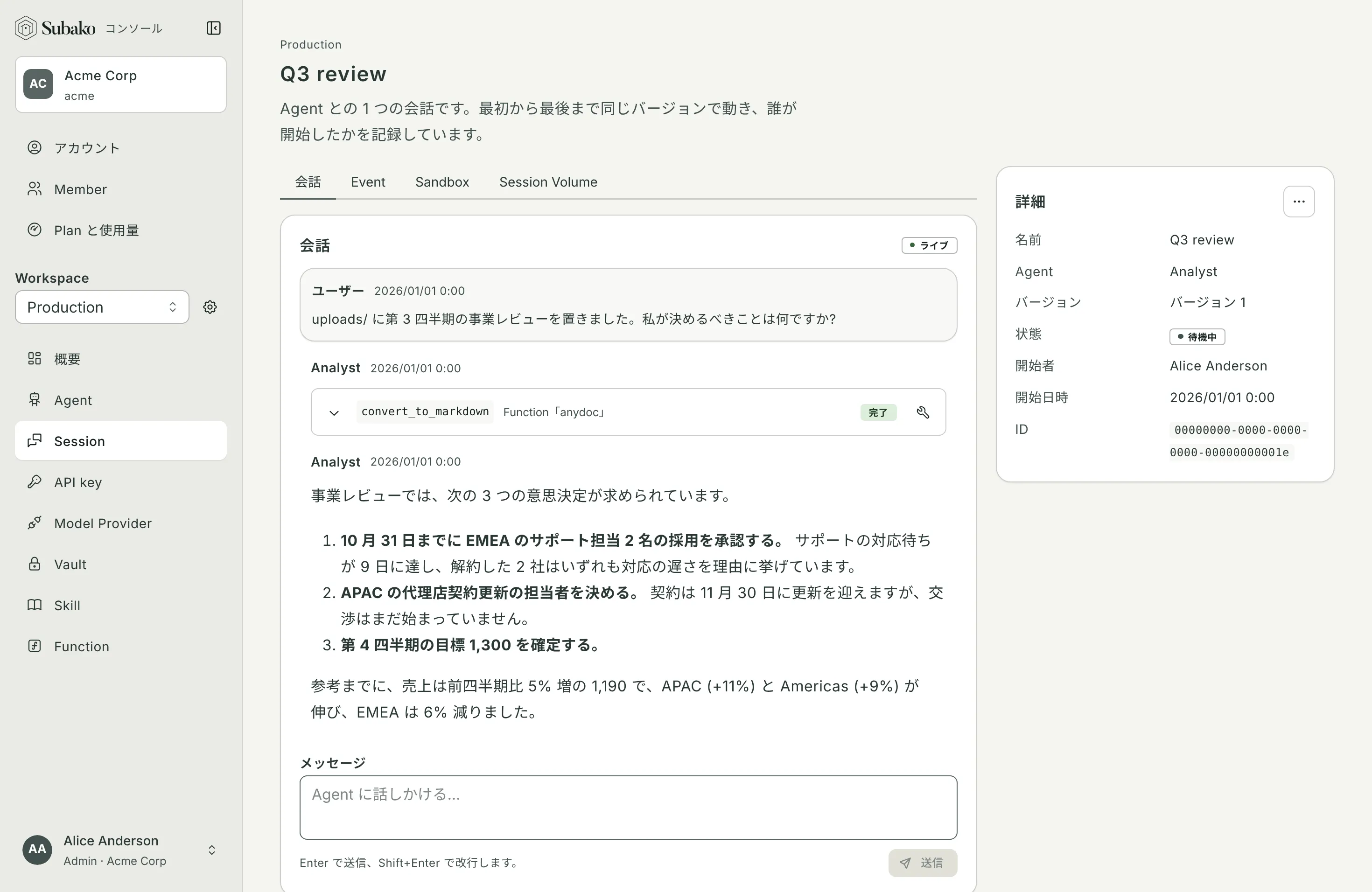This screenshot has width=1372, height=892.
Task: Click Alice Anderson in 開始者 row
Action: point(1218,366)
